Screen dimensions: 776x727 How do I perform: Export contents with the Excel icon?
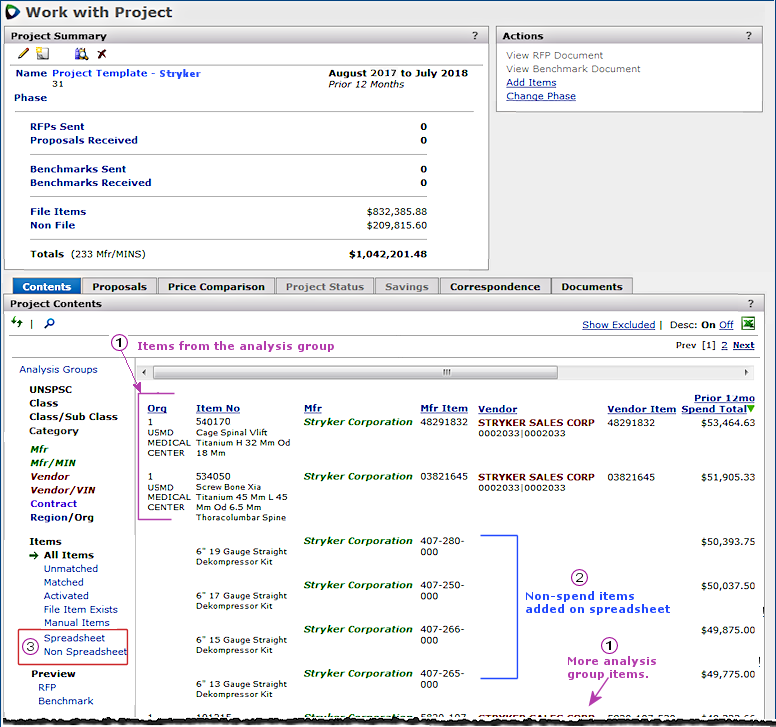(x=748, y=324)
